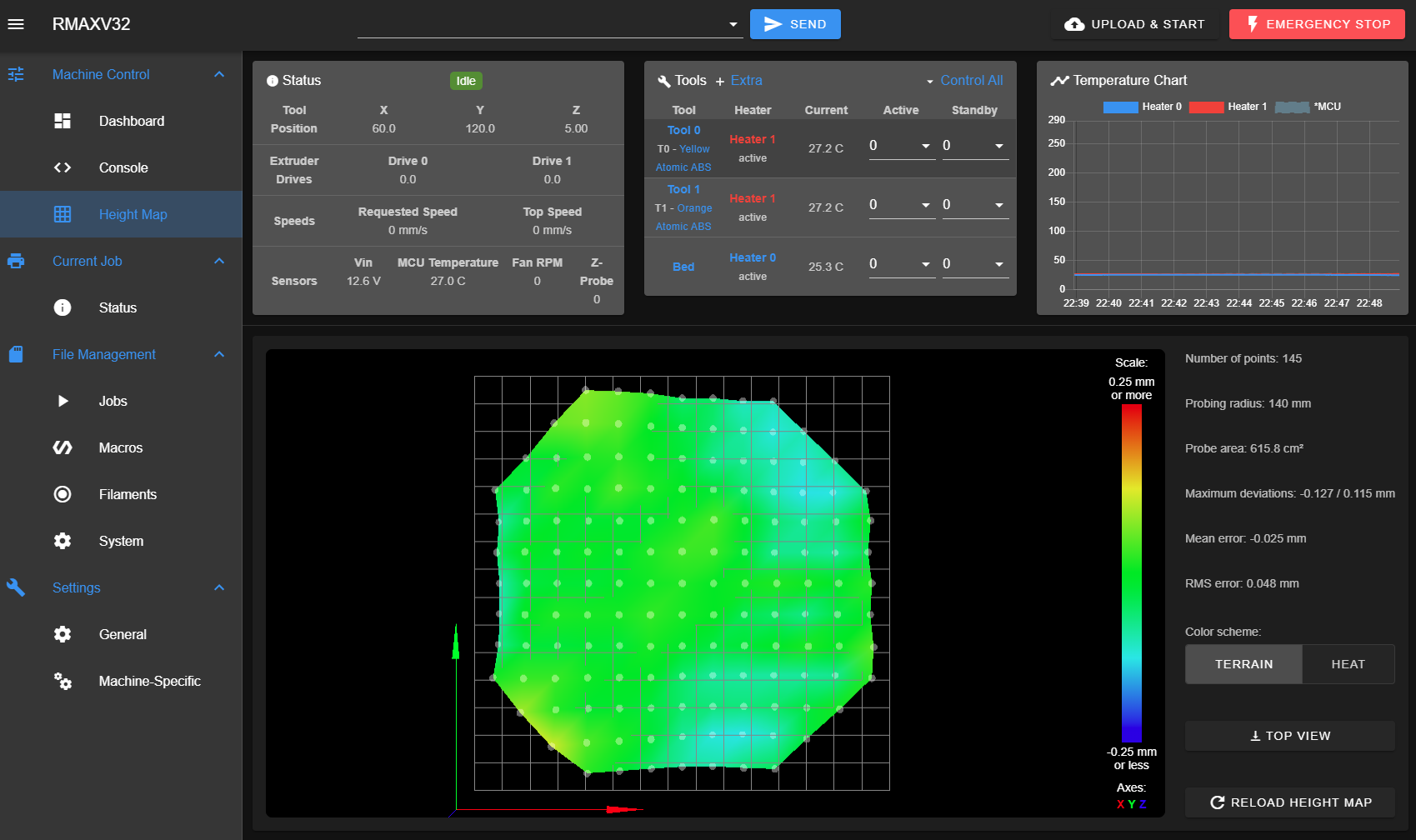Click the Height Map grid icon
Viewport: 1416px width, 840px height.
point(63,214)
